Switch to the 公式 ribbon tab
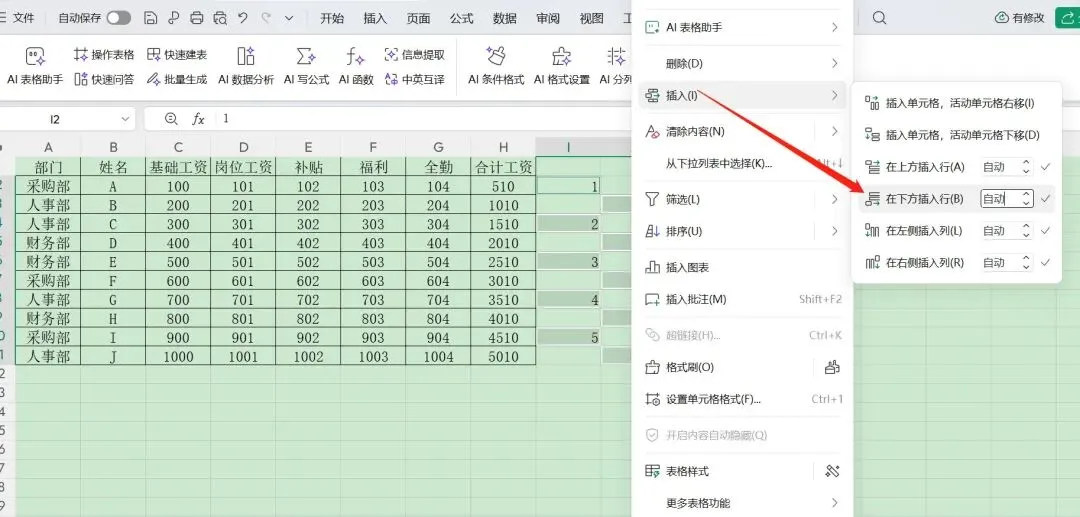 point(461,19)
